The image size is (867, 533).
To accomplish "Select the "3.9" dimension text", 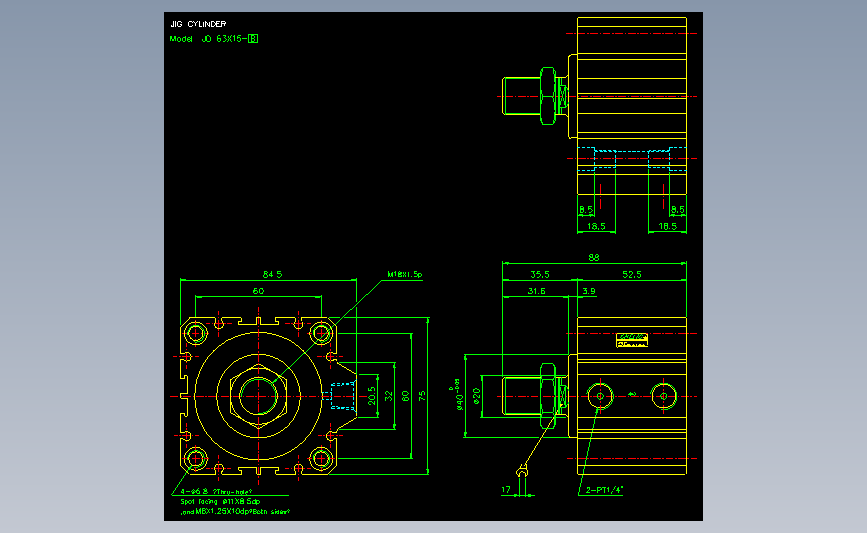I will pyautogui.click(x=589, y=291).
